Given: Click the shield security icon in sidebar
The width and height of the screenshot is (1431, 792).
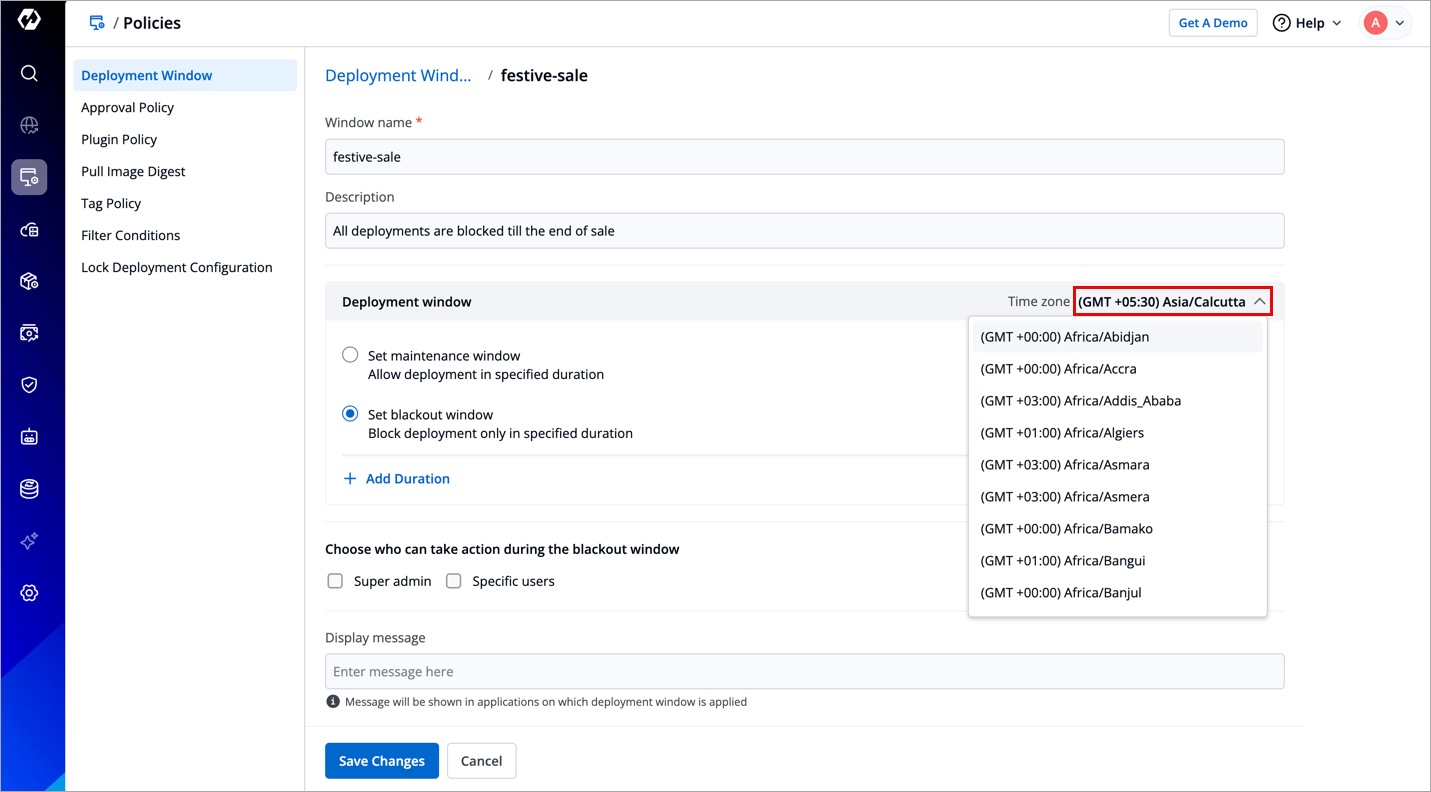Looking at the screenshot, I should (x=29, y=385).
